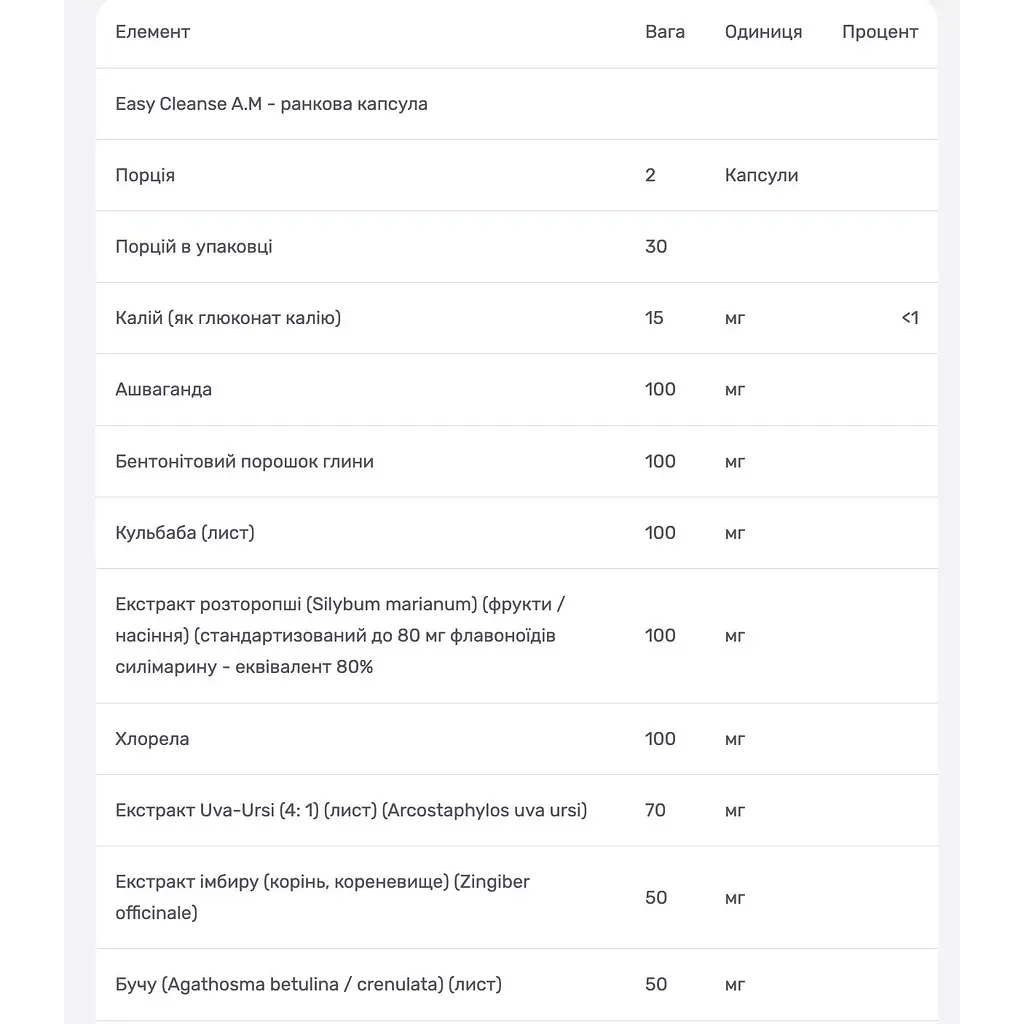Click the Бучу (Agathosma betulina) row

(x=517, y=985)
